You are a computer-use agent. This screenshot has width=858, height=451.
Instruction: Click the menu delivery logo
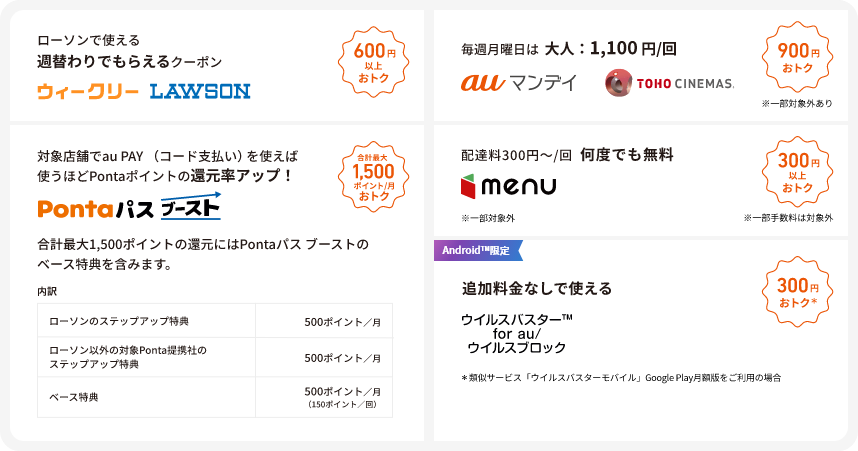[x=508, y=186]
